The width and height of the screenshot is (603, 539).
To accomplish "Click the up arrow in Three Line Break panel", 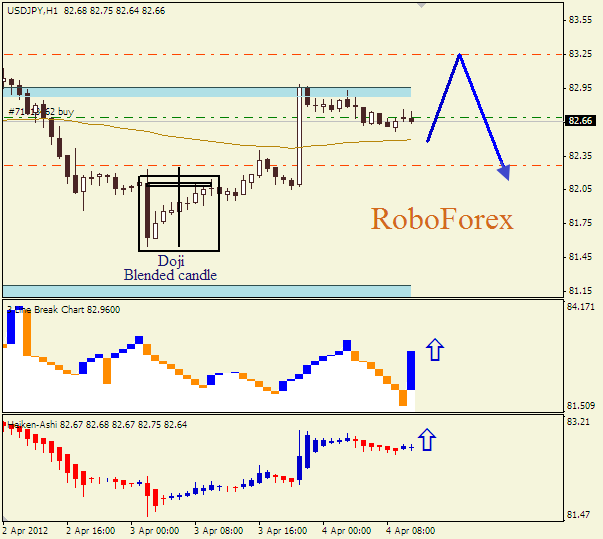I will click(435, 350).
